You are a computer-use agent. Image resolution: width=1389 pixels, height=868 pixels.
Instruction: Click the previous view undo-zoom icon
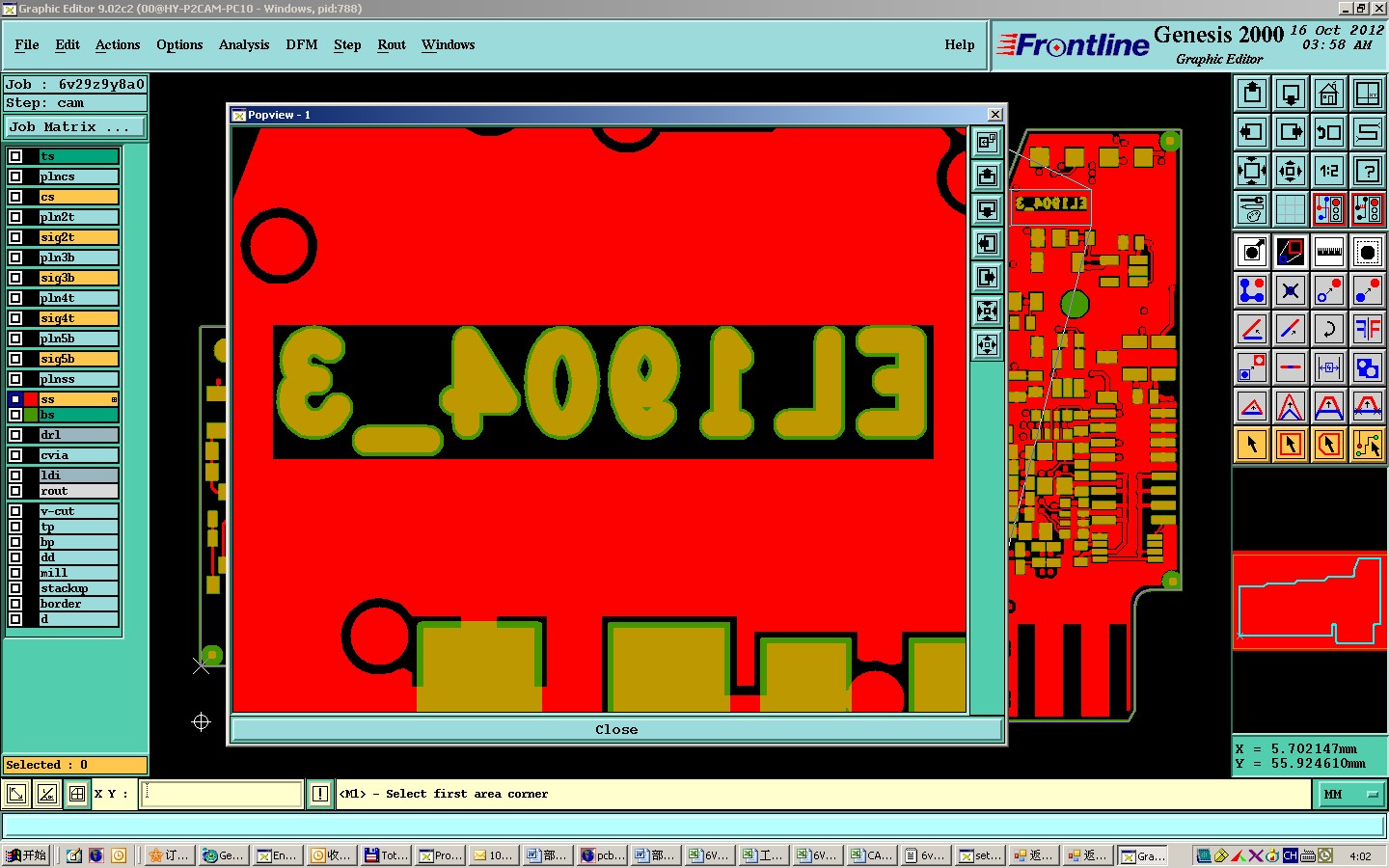(1329, 132)
